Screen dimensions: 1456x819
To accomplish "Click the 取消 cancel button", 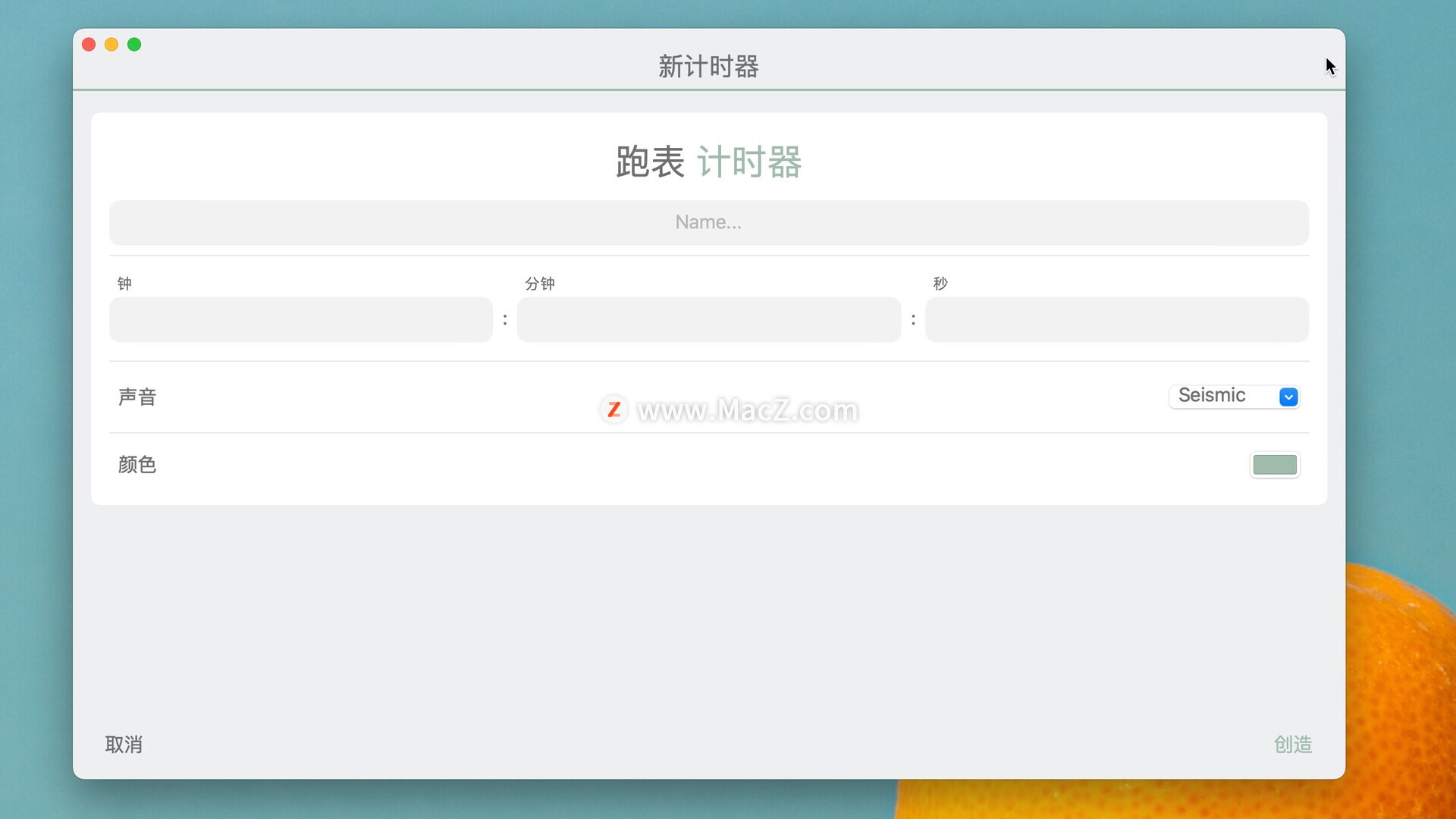I will 124,745.
